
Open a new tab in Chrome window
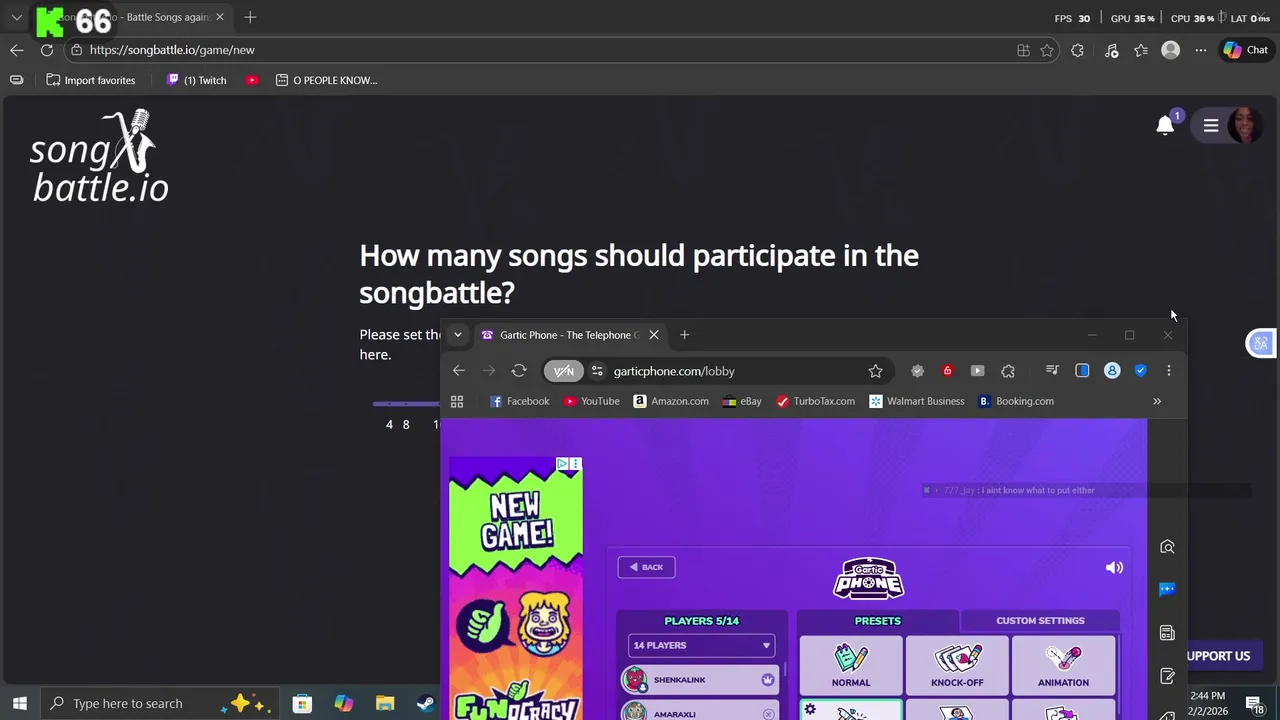tap(685, 335)
